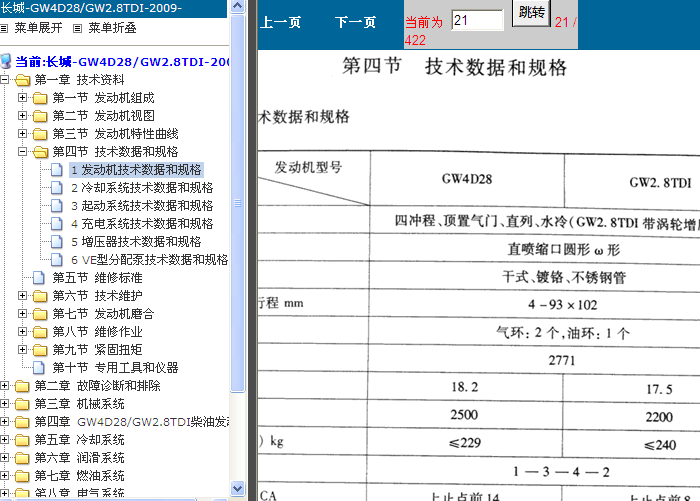
Task: Click folder icon of 第二章 故障诊断和排除
Action: coord(22,386)
